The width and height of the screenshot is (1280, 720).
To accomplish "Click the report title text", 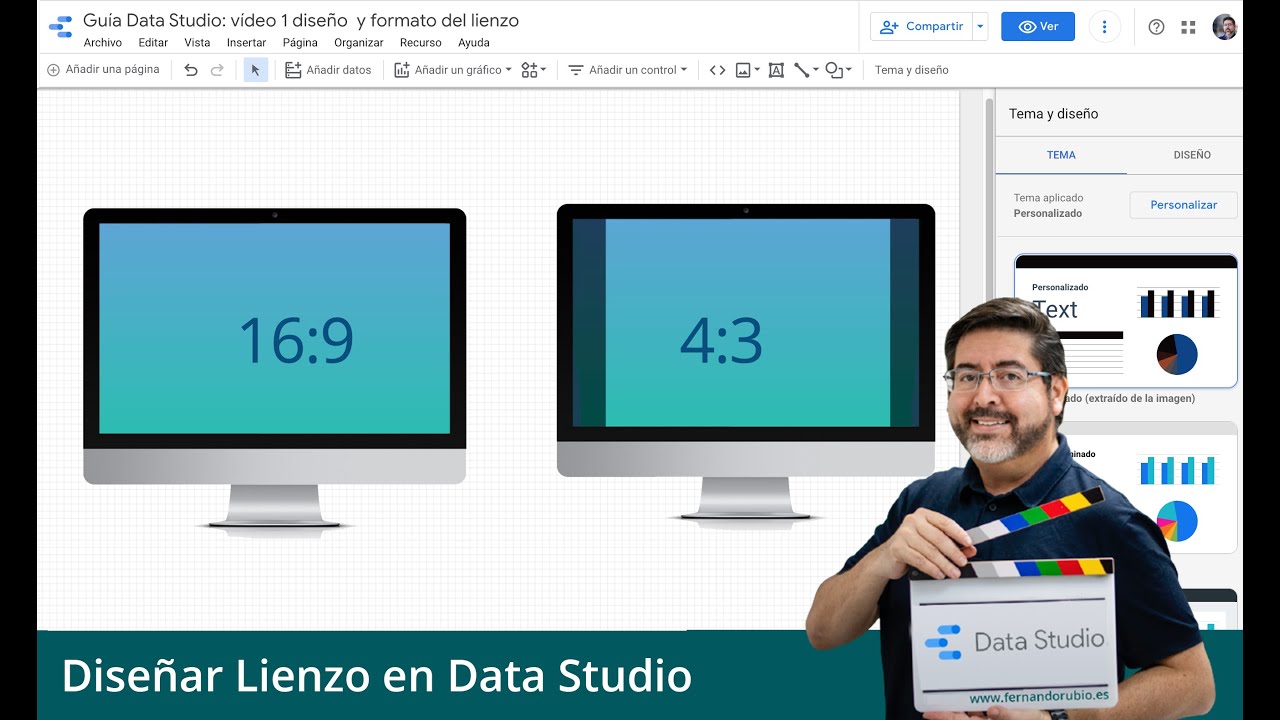I will pyautogui.click(x=301, y=20).
